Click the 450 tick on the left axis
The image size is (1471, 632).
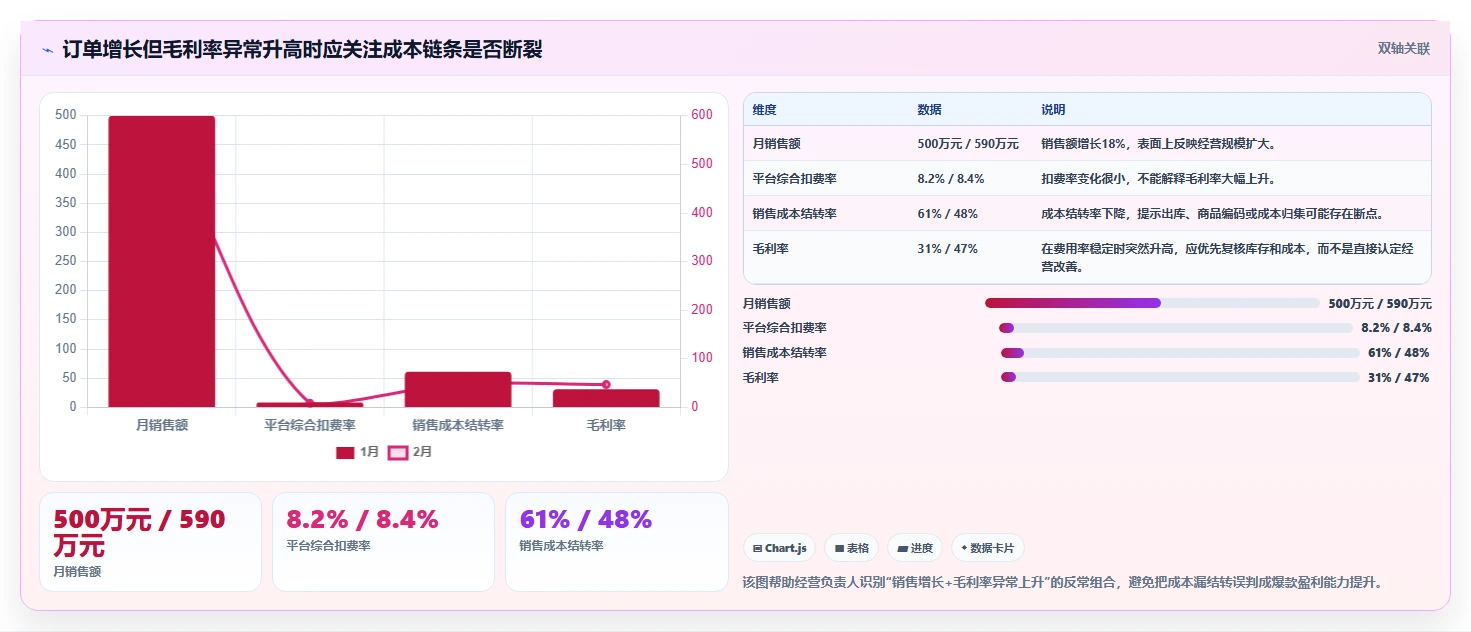[x=65, y=144]
